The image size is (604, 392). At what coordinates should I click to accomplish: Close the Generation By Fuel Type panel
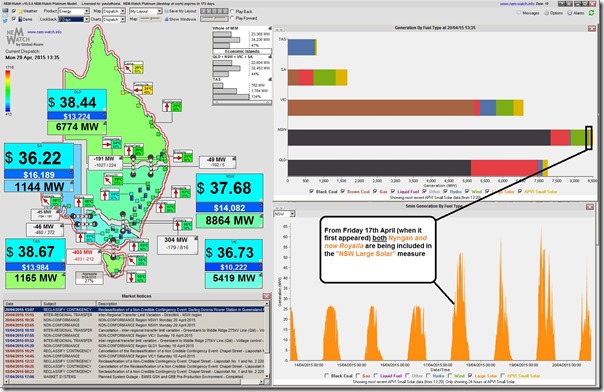click(x=592, y=28)
